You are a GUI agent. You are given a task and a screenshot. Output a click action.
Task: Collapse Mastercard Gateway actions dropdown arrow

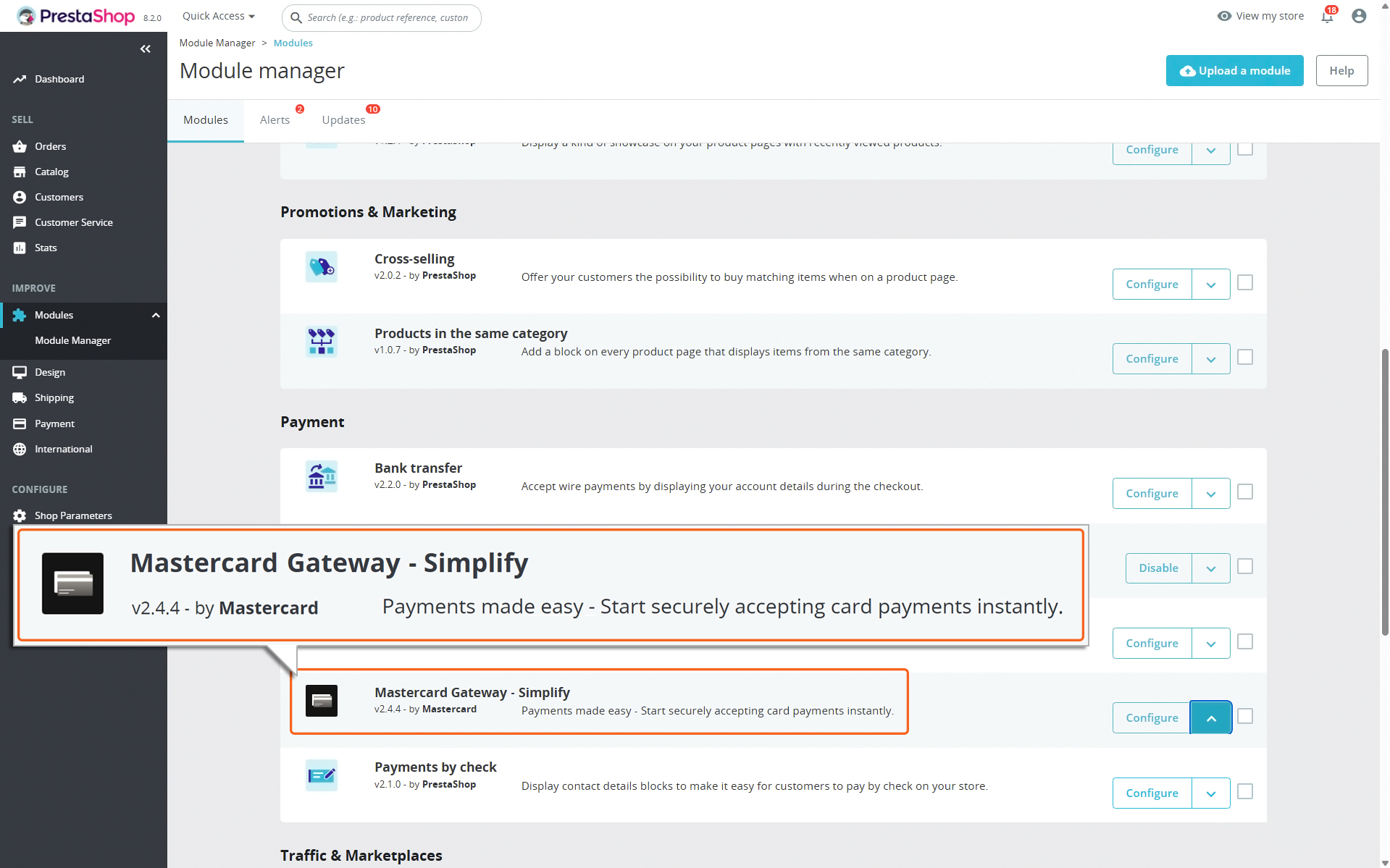point(1211,718)
